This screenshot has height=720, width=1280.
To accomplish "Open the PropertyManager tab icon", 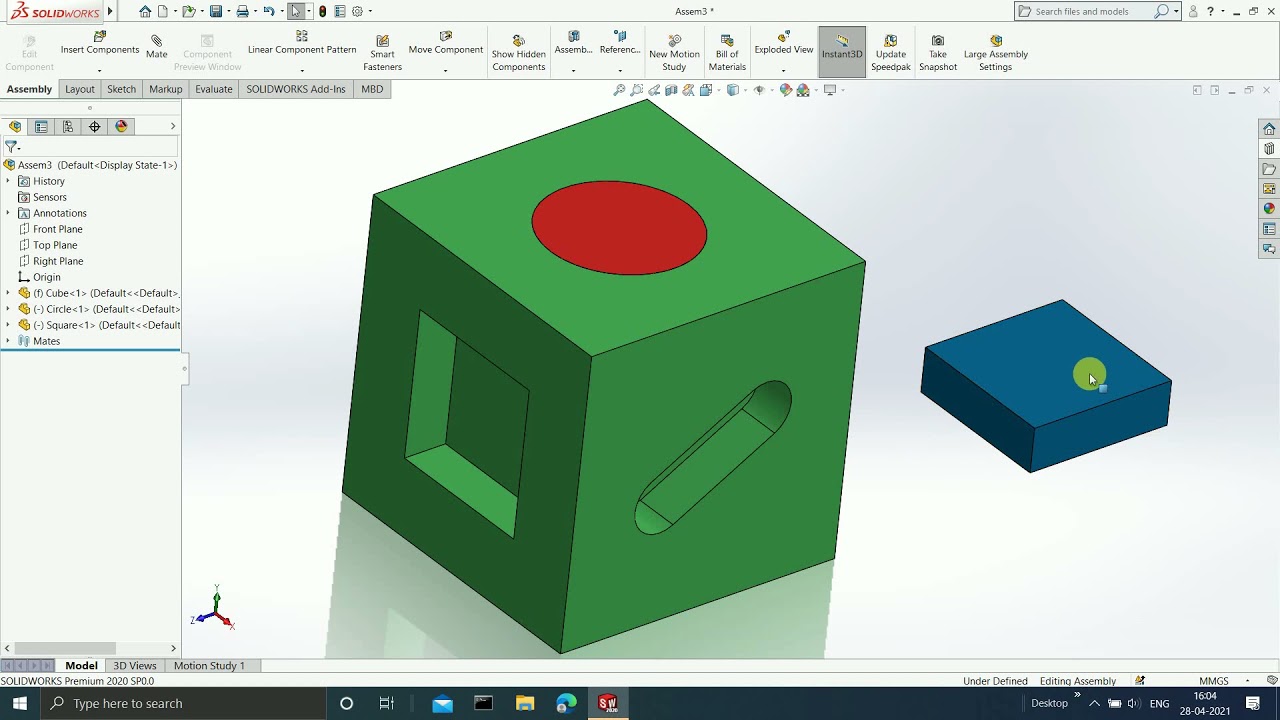I will pyautogui.click(x=41, y=126).
